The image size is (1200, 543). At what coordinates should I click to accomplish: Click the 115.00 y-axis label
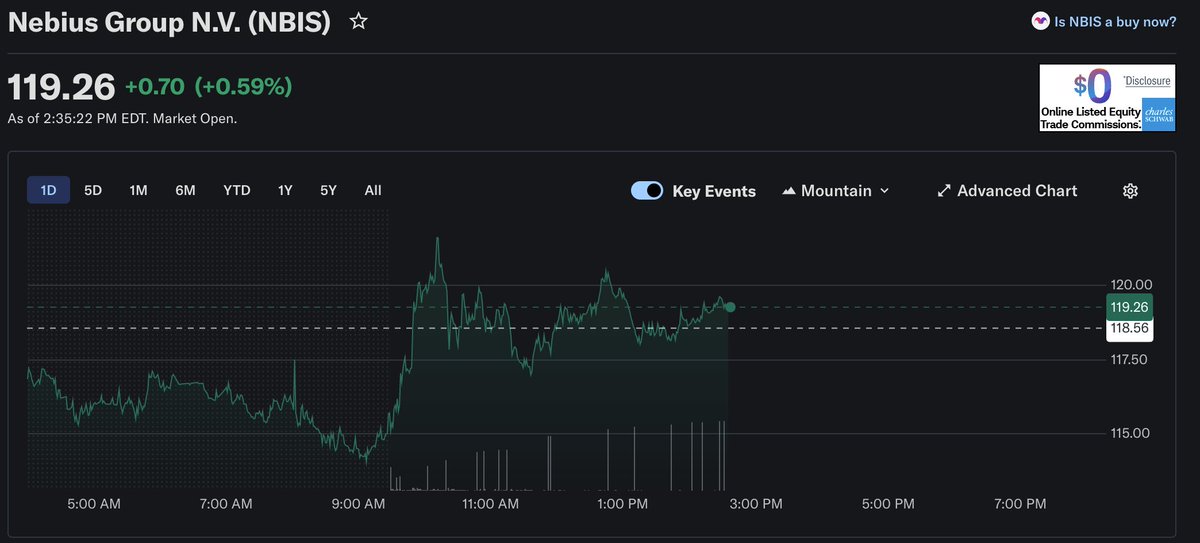pyautogui.click(x=1131, y=433)
